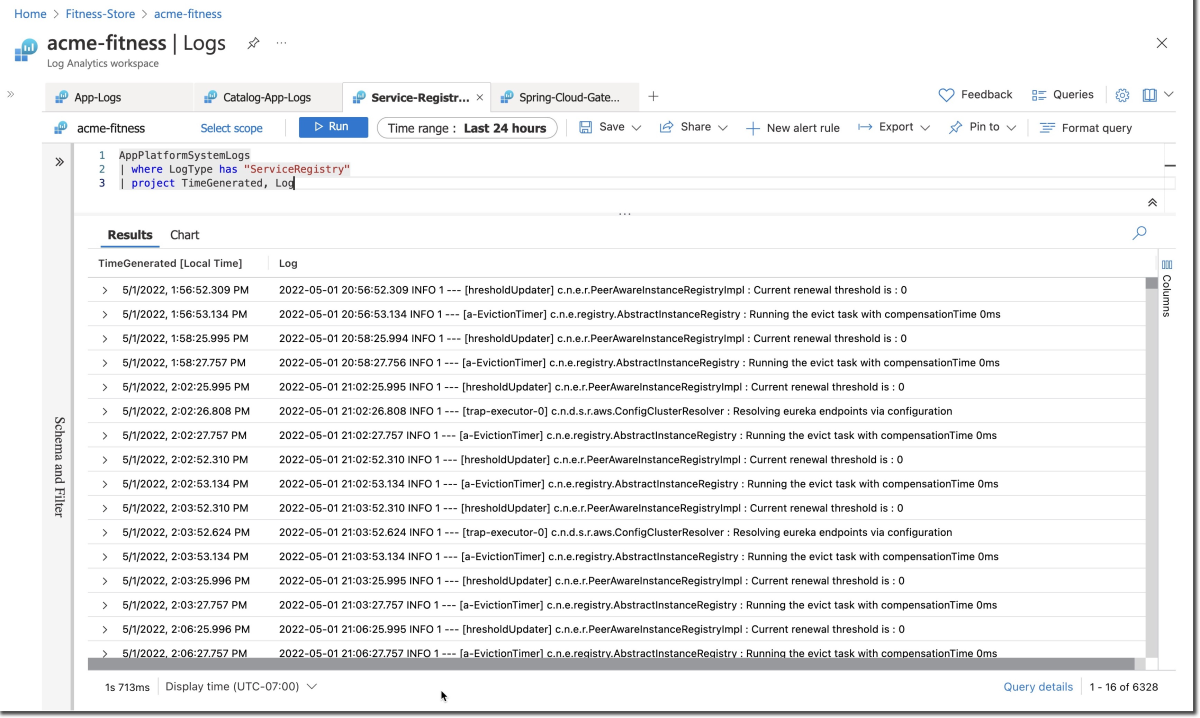This screenshot has height=718, width=1200.
Task: Expand the 2:03:52.624 PM row
Action: point(104,532)
